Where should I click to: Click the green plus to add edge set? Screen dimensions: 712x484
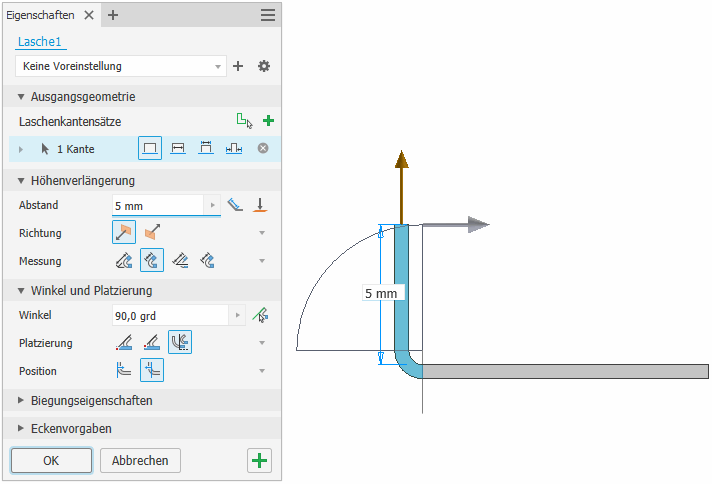[x=267, y=121]
